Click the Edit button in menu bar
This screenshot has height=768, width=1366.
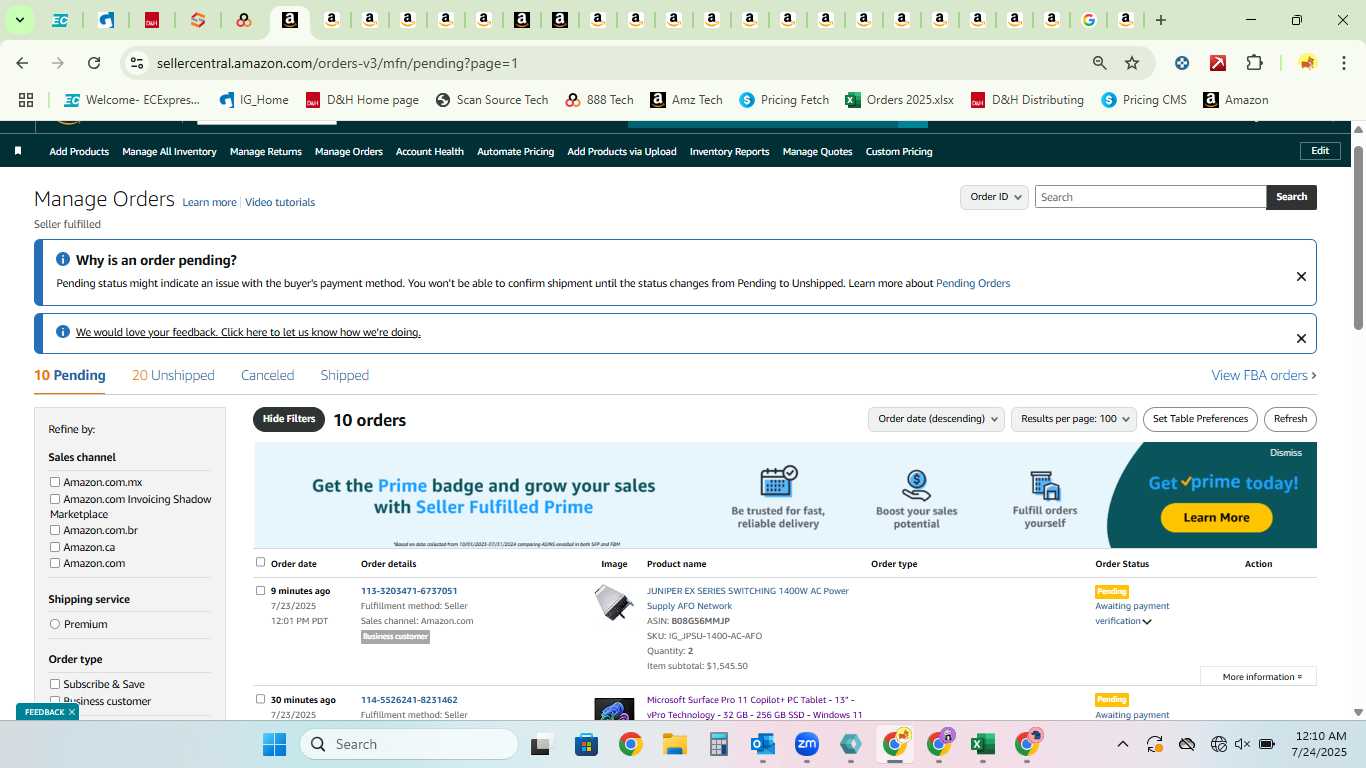[x=1320, y=151]
